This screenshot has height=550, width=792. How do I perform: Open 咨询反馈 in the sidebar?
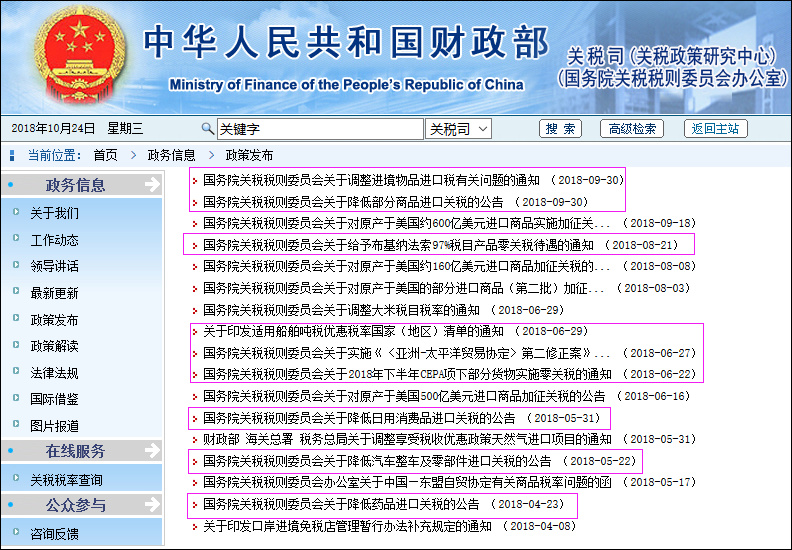(54, 533)
